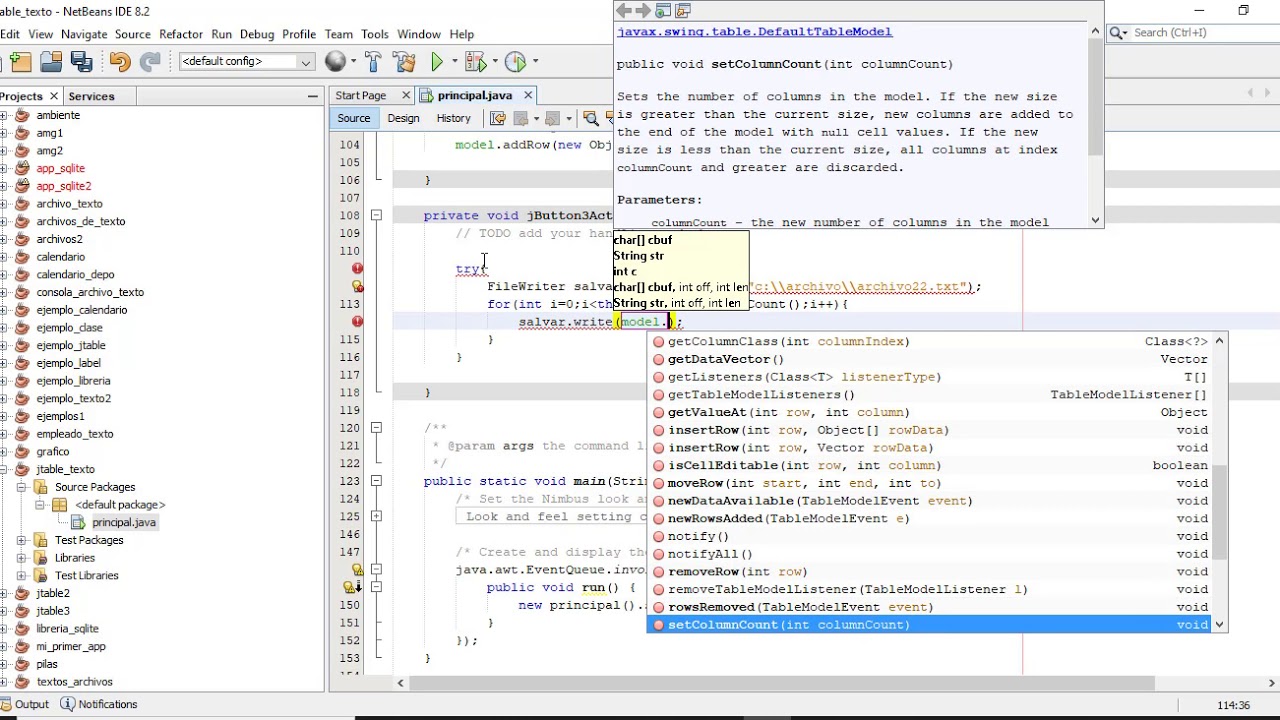Image resolution: width=1280 pixels, height=720 pixels.
Task: Expand the ambiente project node
Action: (x=4, y=115)
